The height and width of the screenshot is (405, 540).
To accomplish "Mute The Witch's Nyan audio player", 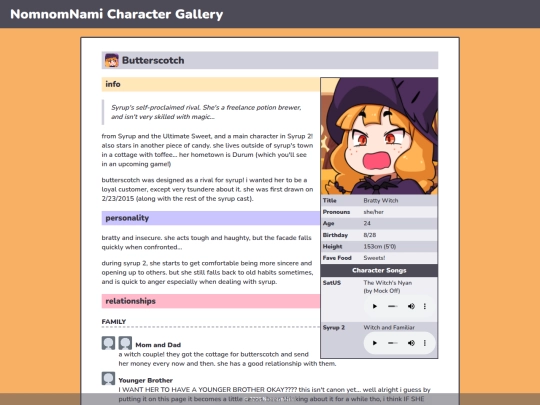I will (x=411, y=306).
